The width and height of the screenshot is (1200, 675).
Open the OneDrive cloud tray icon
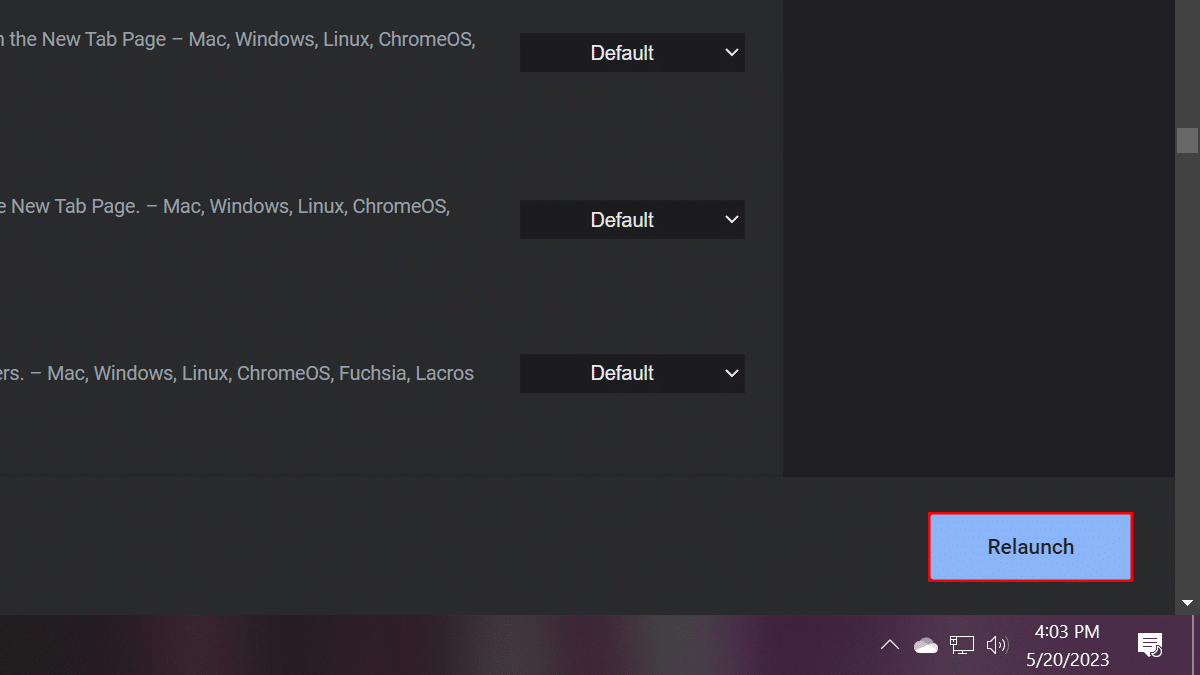tap(926, 645)
